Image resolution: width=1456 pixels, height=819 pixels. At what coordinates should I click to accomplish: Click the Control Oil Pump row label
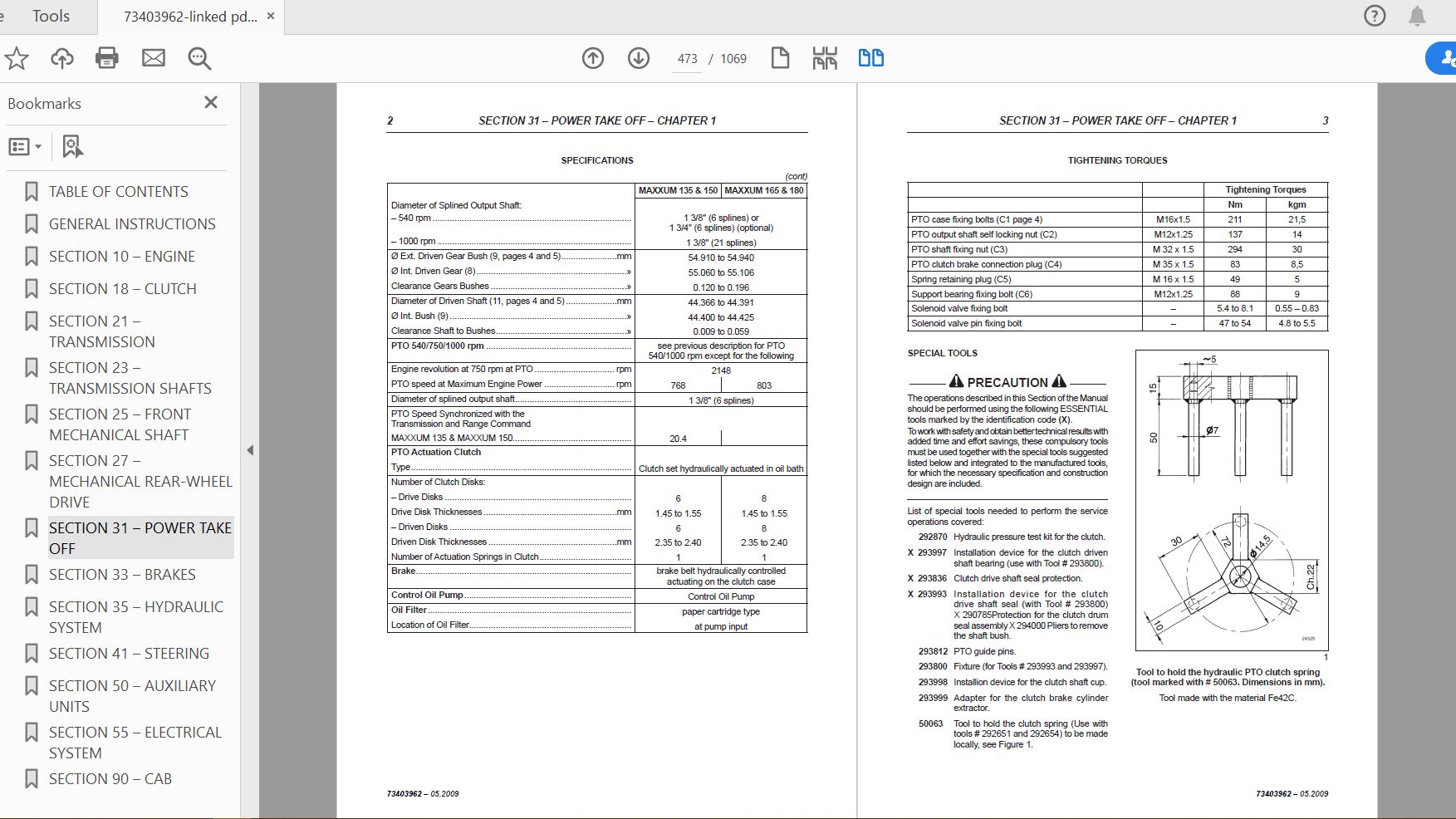427,595
